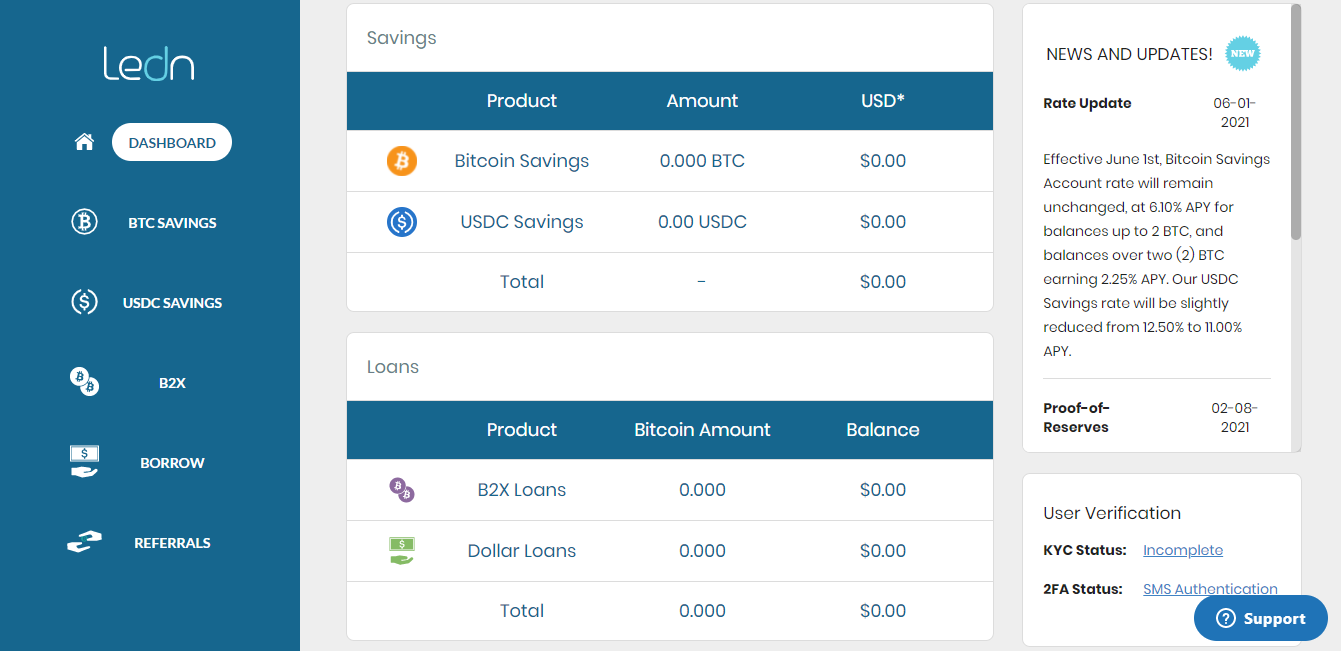This screenshot has height=651, width=1341.
Task: Click the purple B2X Loans row icon
Action: coord(402,490)
